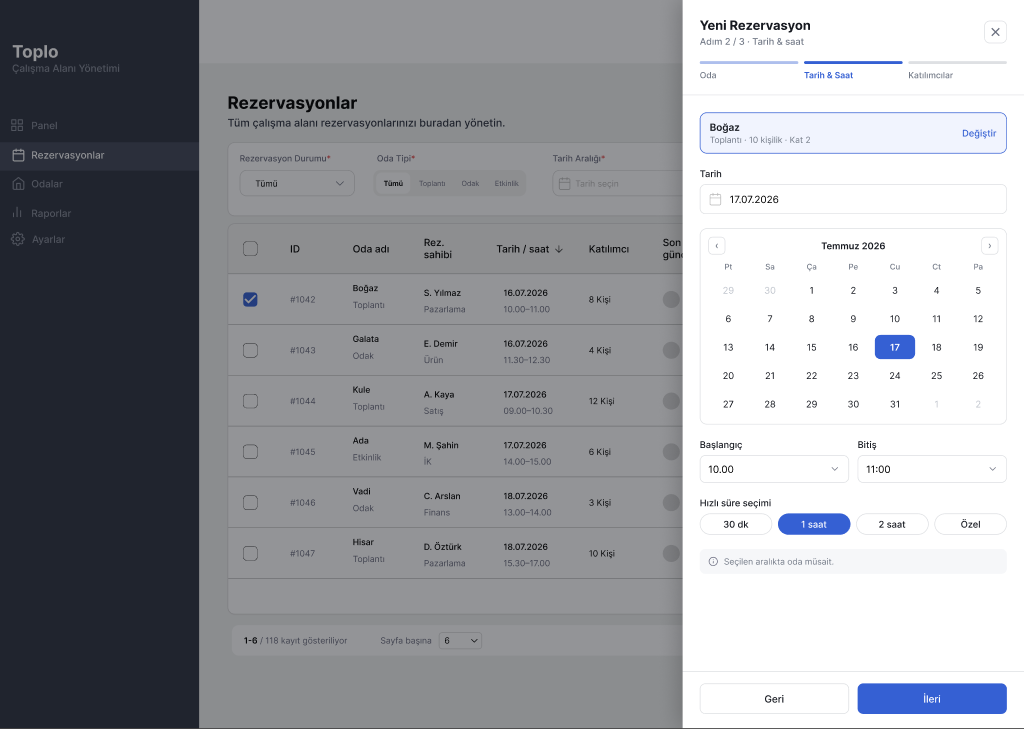The width and height of the screenshot is (1024, 729).
Task: Select the Tümü room type tab
Action: click(393, 184)
